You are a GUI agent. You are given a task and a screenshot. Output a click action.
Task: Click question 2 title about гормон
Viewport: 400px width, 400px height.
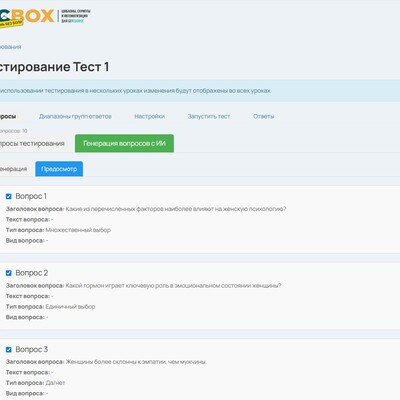(x=173, y=286)
